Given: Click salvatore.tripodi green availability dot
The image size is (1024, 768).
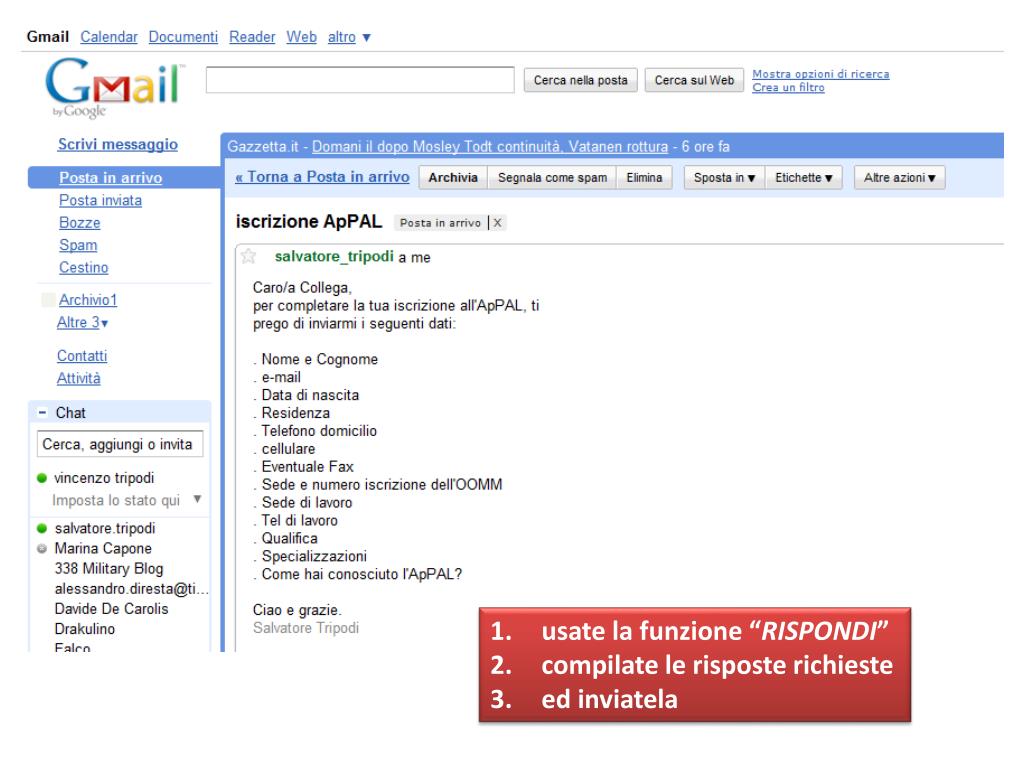Looking at the screenshot, I should (x=42, y=528).
